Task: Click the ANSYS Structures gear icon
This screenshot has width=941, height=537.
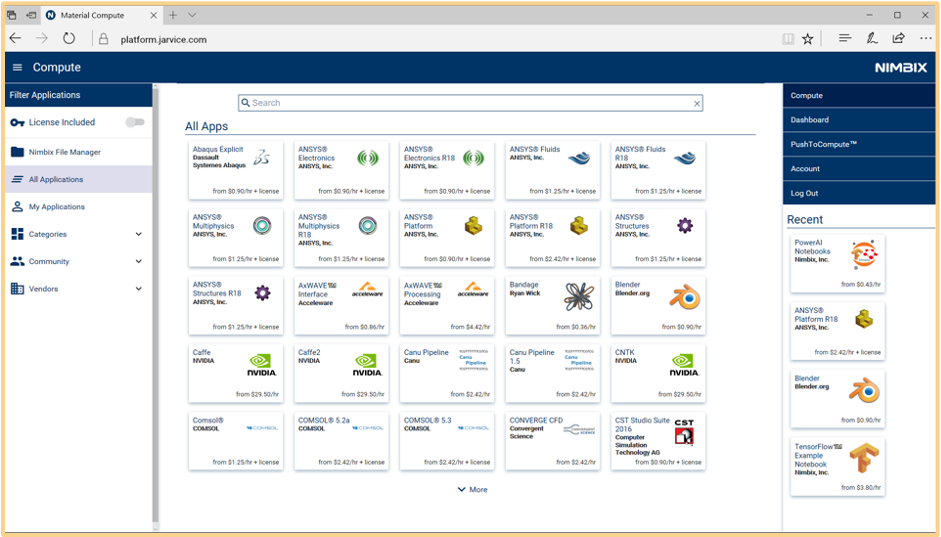Action: 685,226
